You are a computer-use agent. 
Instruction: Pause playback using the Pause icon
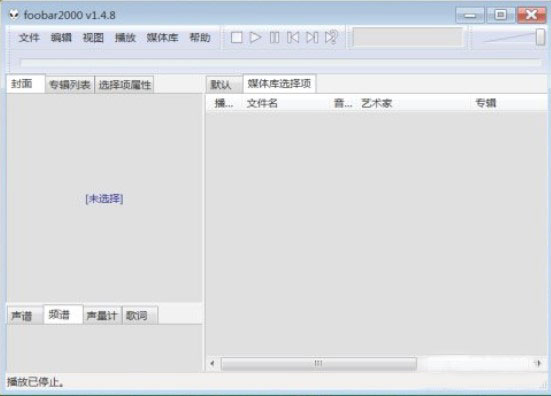coord(274,37)
